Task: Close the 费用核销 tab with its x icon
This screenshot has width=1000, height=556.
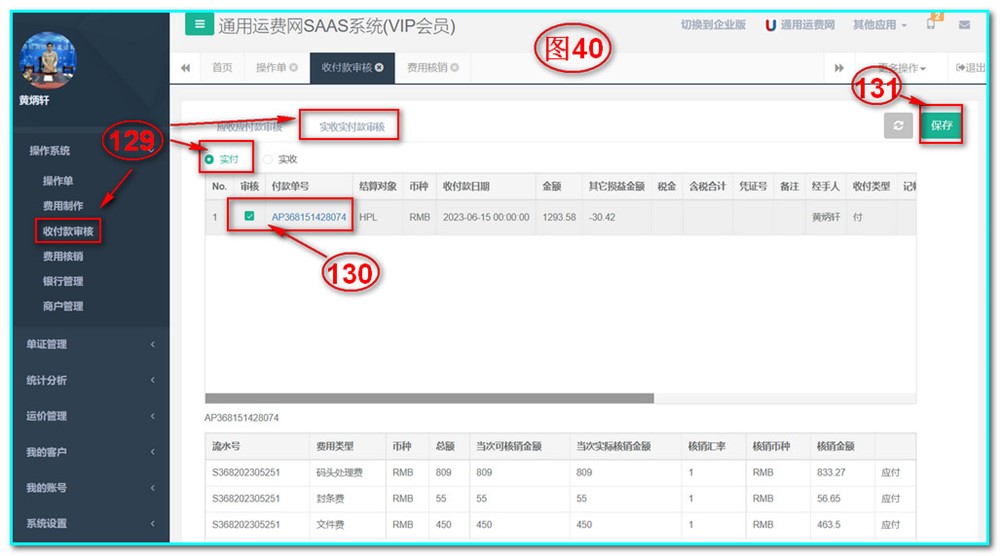Action: point(455,67)
